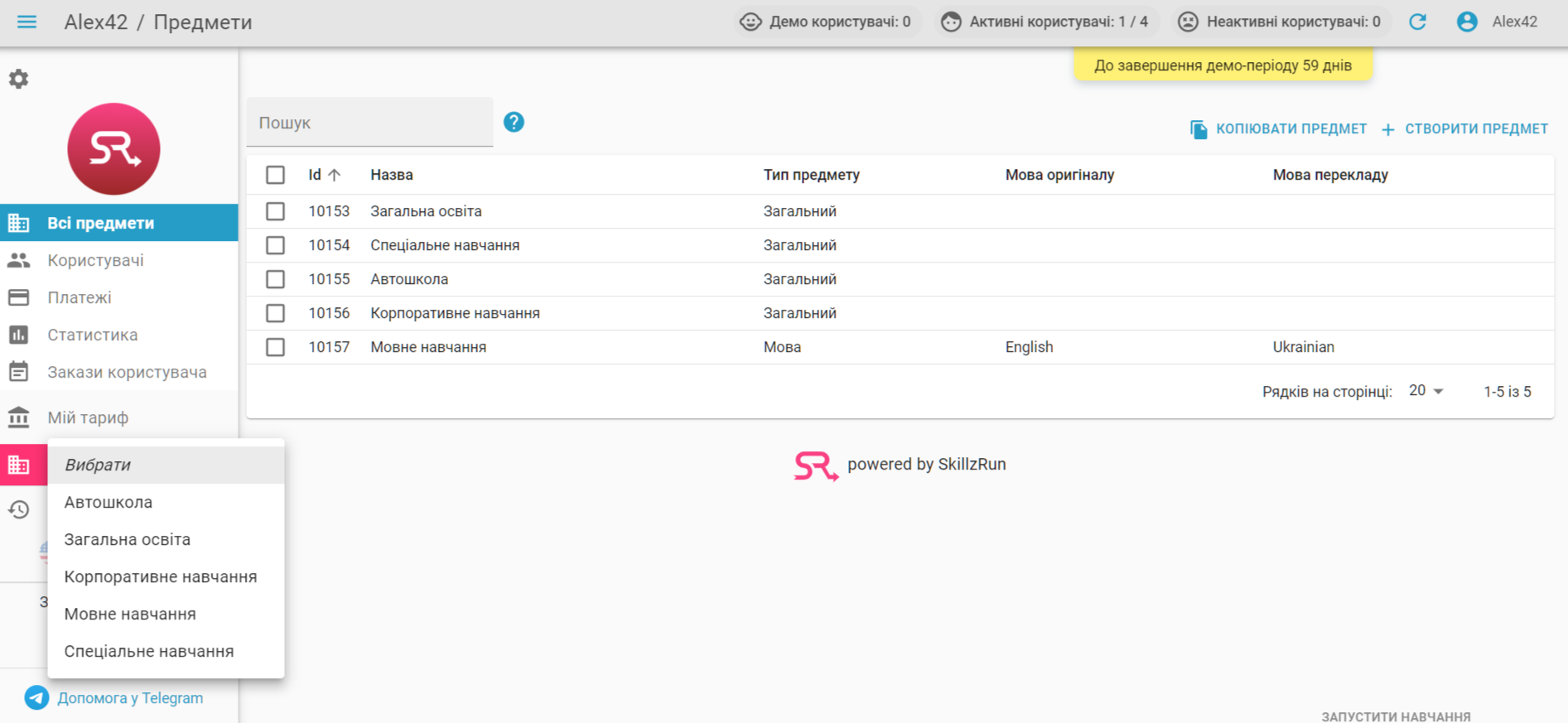Check the box for Спеціальне навчання row
The height and width of the screenshot is (723, 1568).
click(x=276, y=245)
